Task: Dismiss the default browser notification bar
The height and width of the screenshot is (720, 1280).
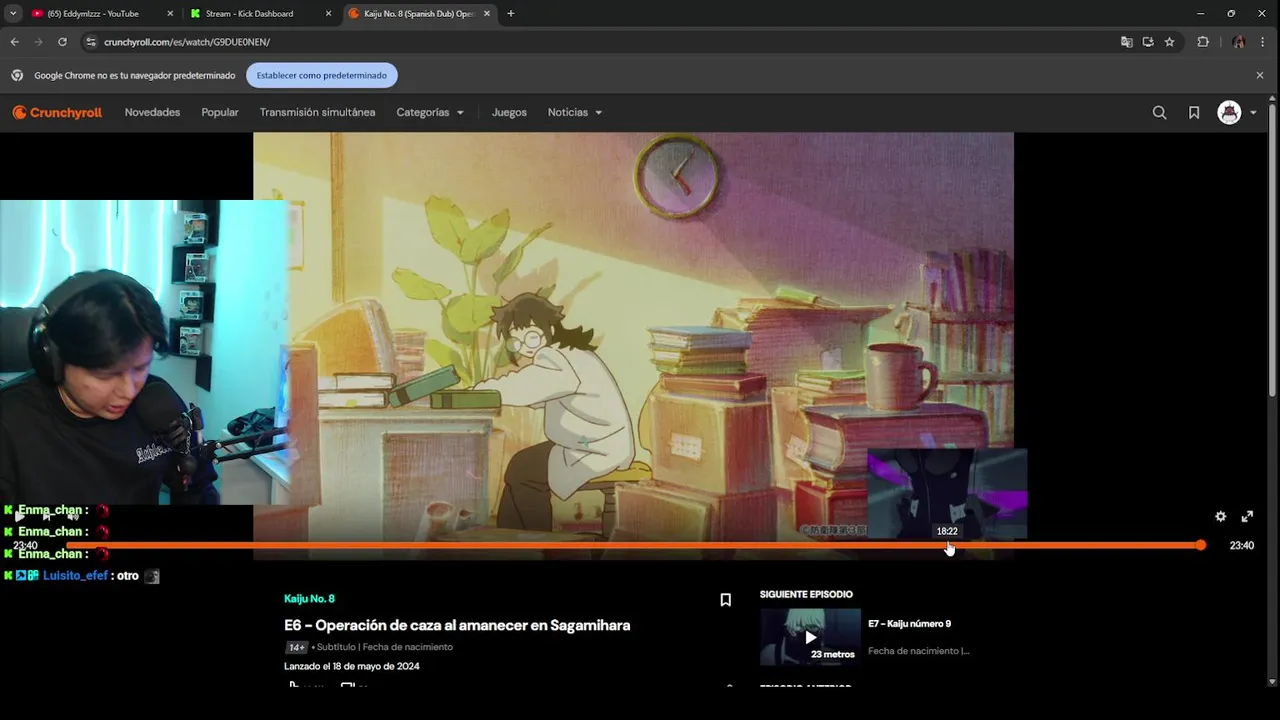Action: pos(1260,75)
